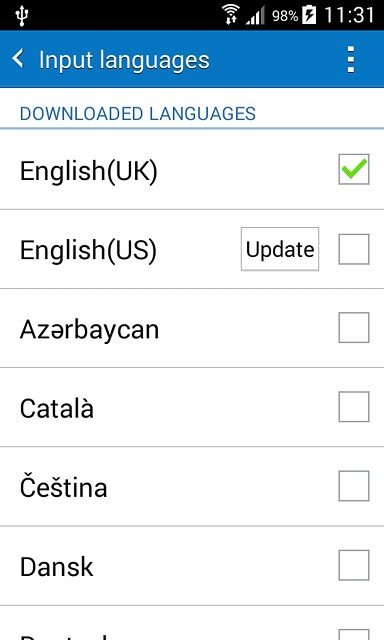Tap the Wi-Fi status icon
This screenshot has width=384, height=640.
(x=231, y=15)
